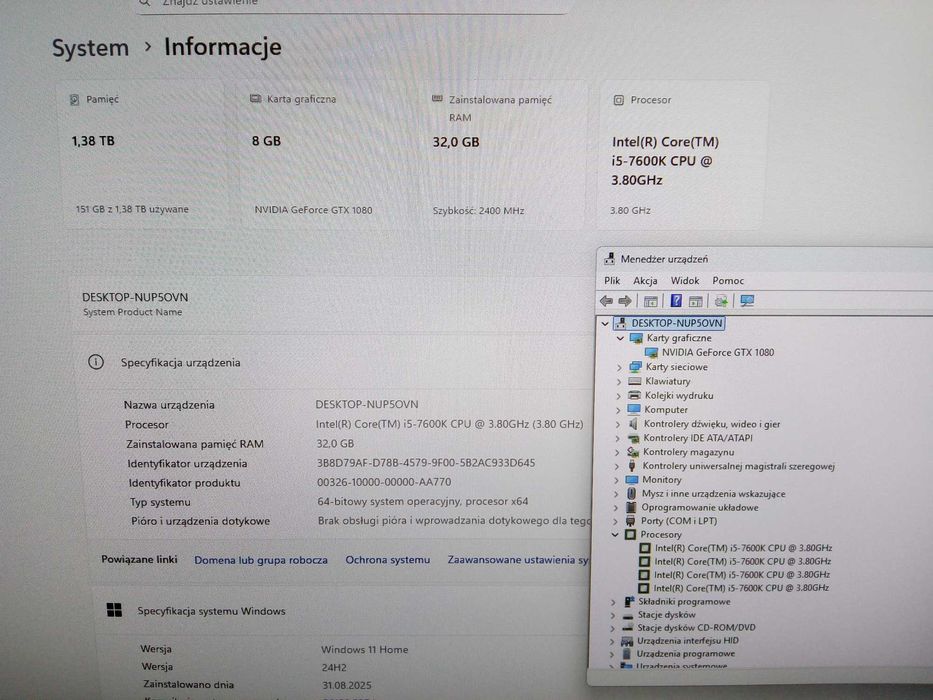Click the Monitory category icon
Image resolution: width=933 pixels, height=700 pixels.
coord(632,479)
